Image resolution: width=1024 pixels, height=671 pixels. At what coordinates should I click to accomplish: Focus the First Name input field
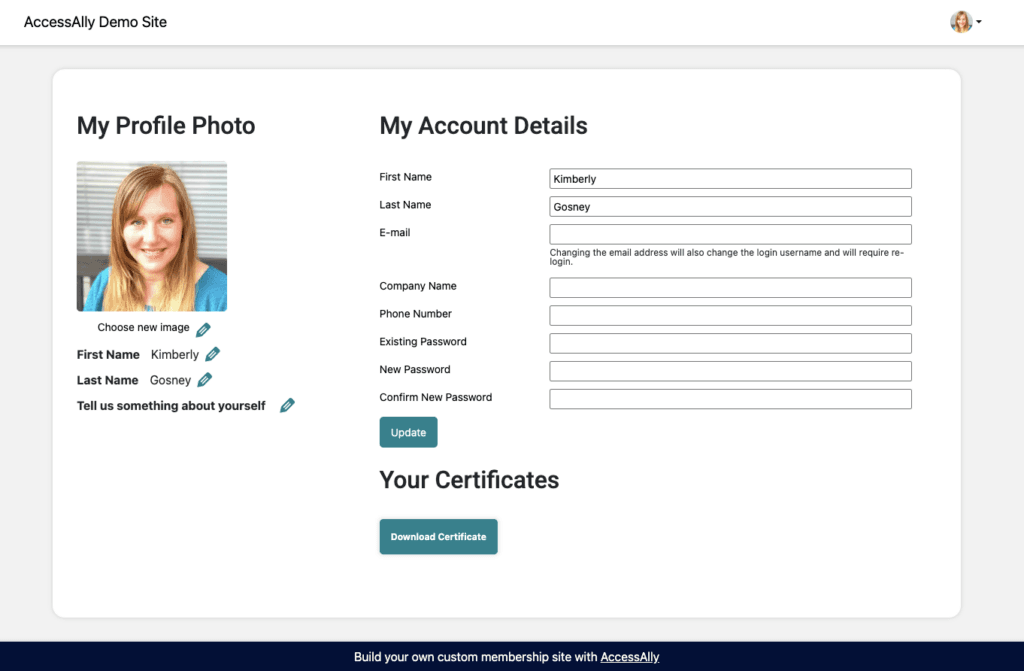pyautogui.click(x=730, y=179)
